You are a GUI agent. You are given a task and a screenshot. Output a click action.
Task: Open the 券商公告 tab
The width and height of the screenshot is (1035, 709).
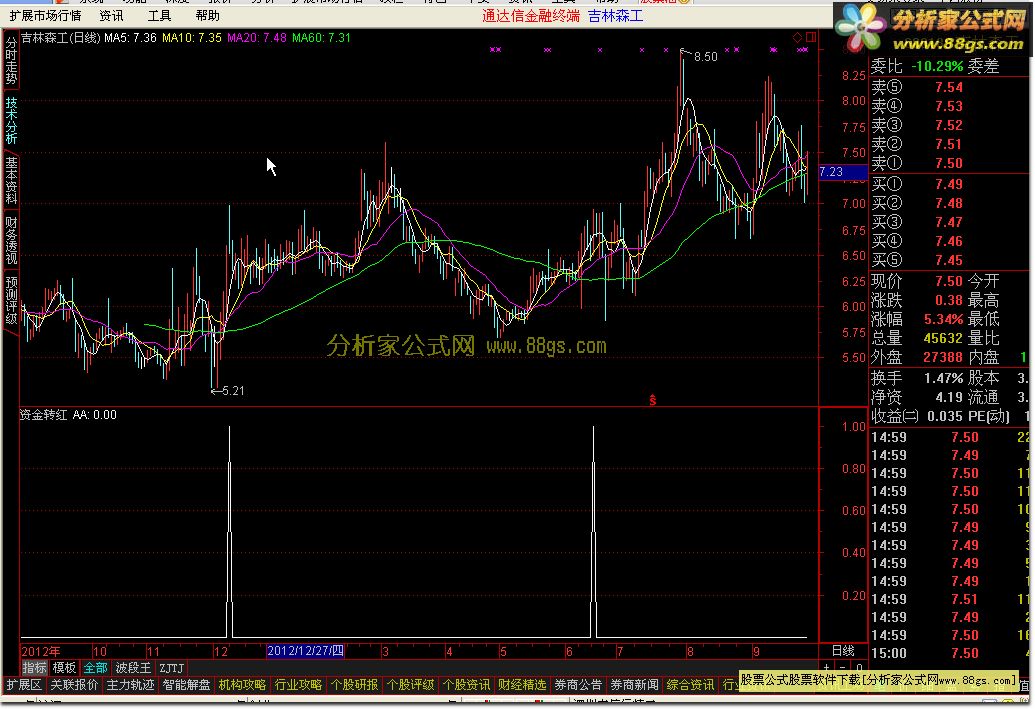coord(578,685)
